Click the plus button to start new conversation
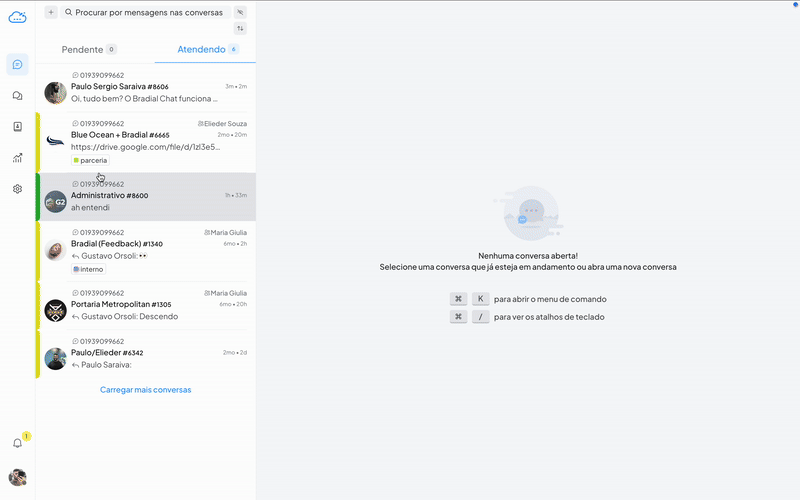The height and width of the screenshot is (500, 800). [51, 12]
